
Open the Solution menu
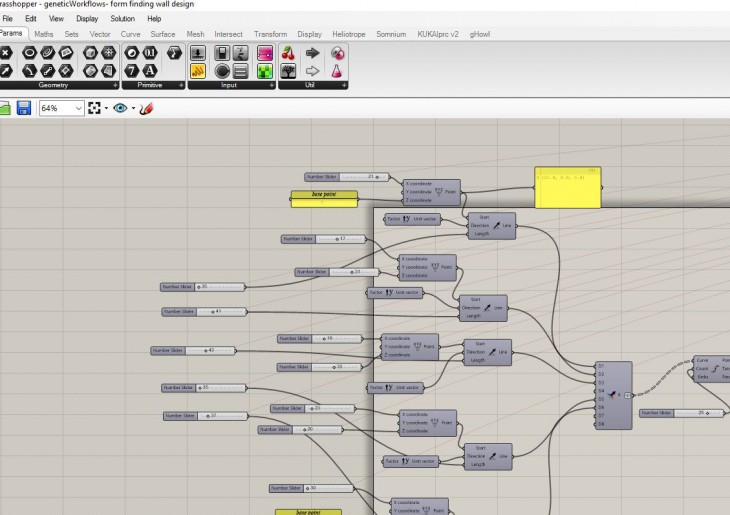[x=122, y=18]
